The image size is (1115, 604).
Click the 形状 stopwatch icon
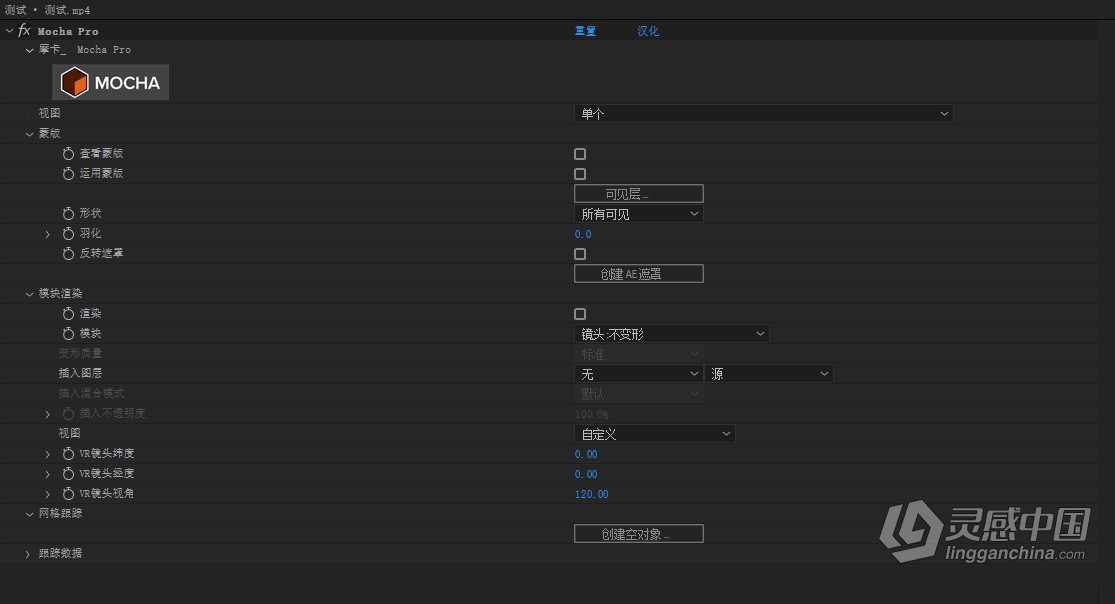tap(68, 213)
